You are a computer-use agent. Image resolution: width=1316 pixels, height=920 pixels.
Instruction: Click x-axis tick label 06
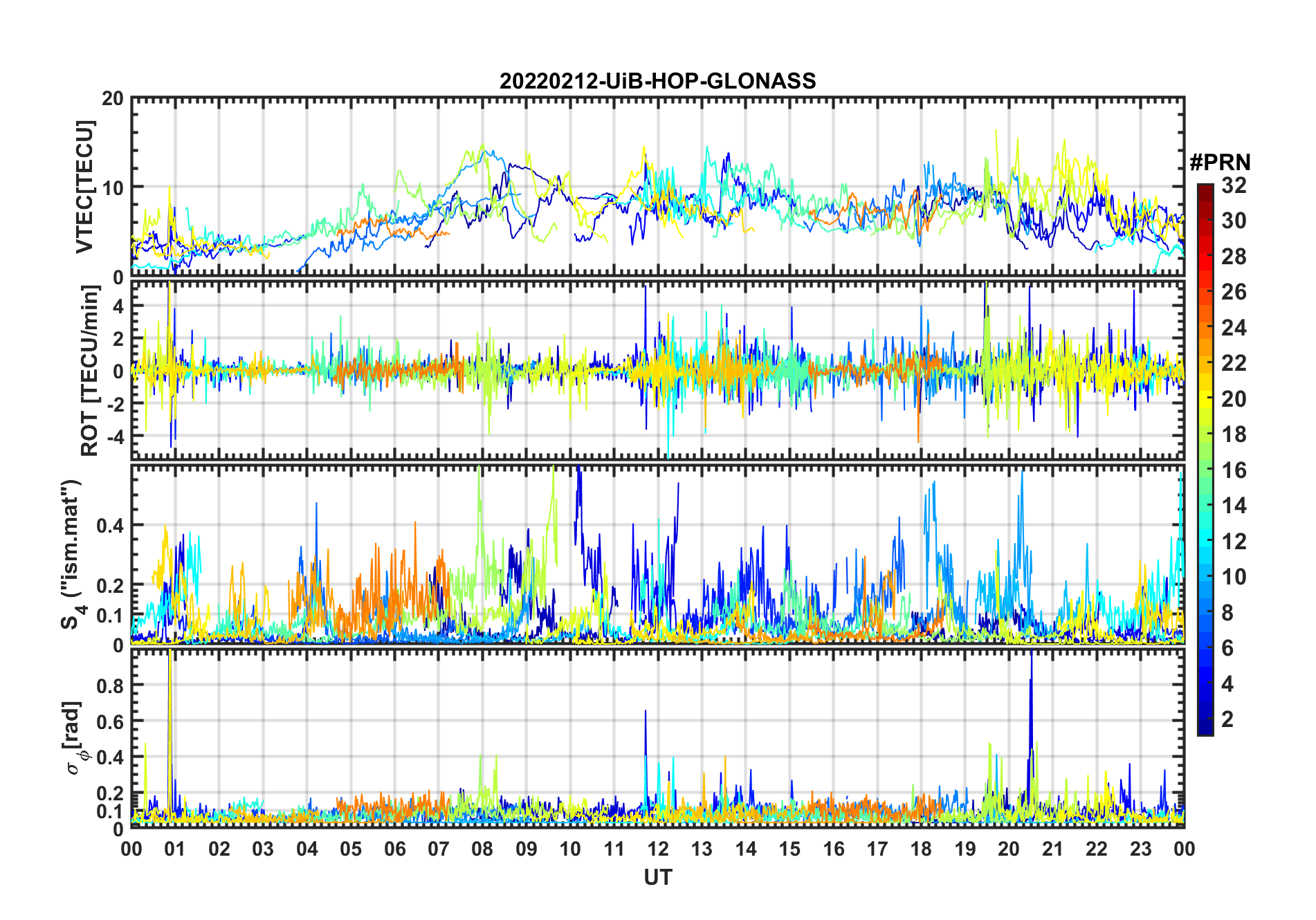[394, 849]
